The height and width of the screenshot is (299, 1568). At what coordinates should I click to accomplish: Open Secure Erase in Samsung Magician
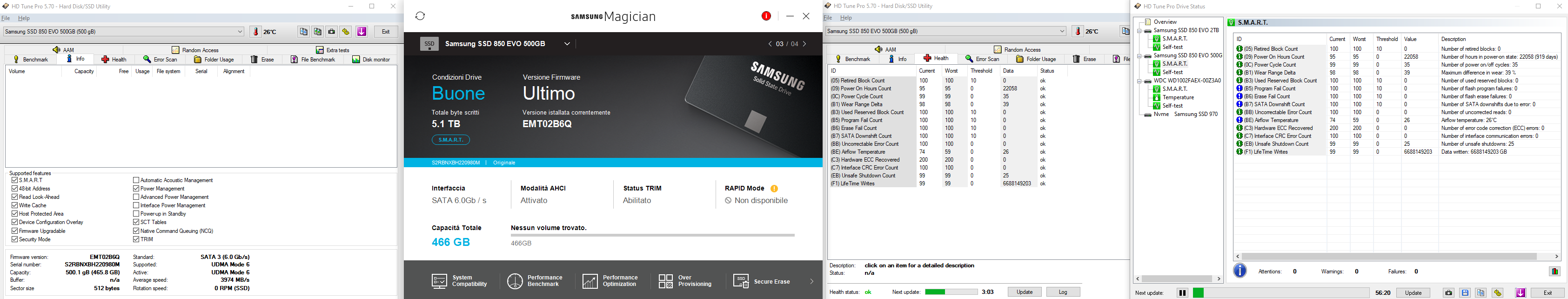pyautogui.click(x=762, y=281)
